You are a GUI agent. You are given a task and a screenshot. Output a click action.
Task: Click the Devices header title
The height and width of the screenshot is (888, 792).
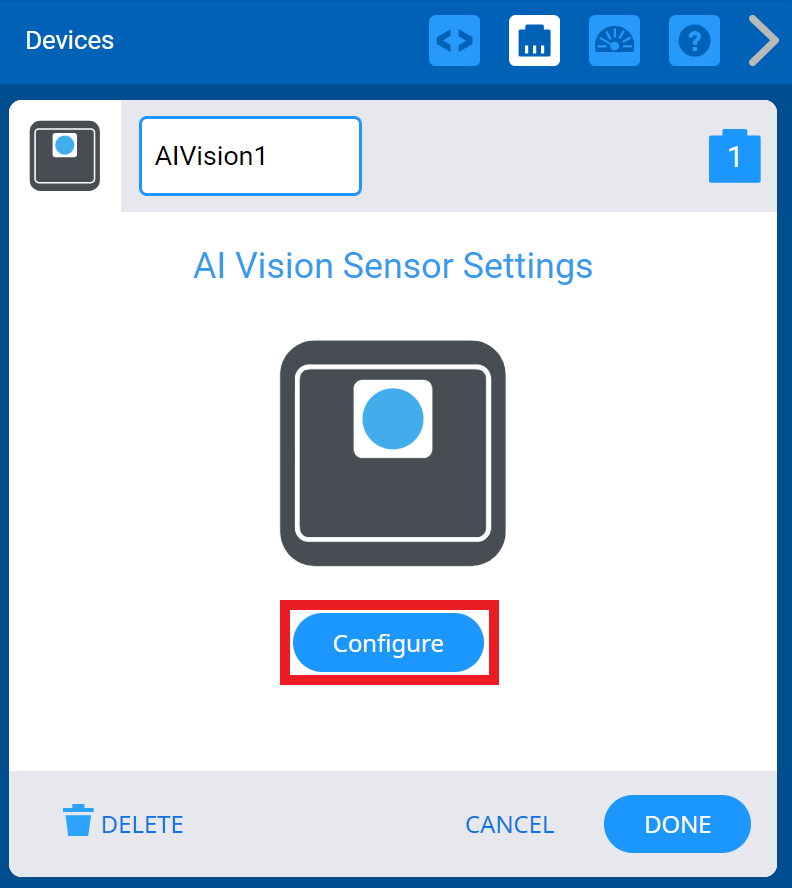(69, 40)
